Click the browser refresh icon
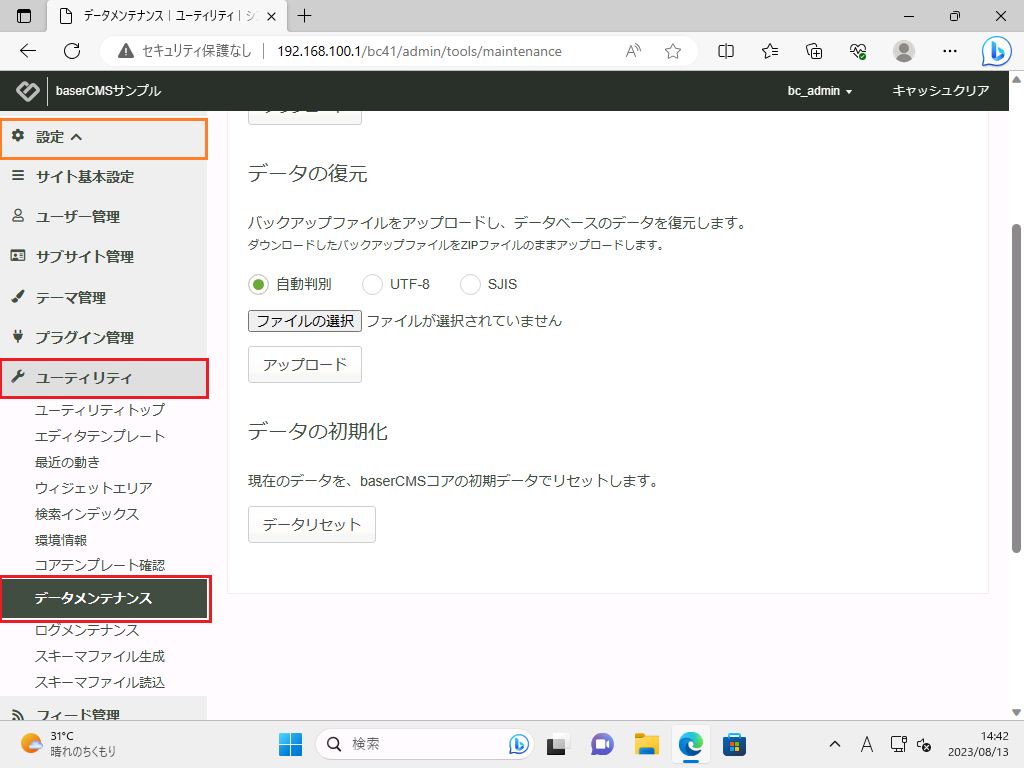Image resolution: width=1024 pixels, height=768 pixels. click(71, 51)
